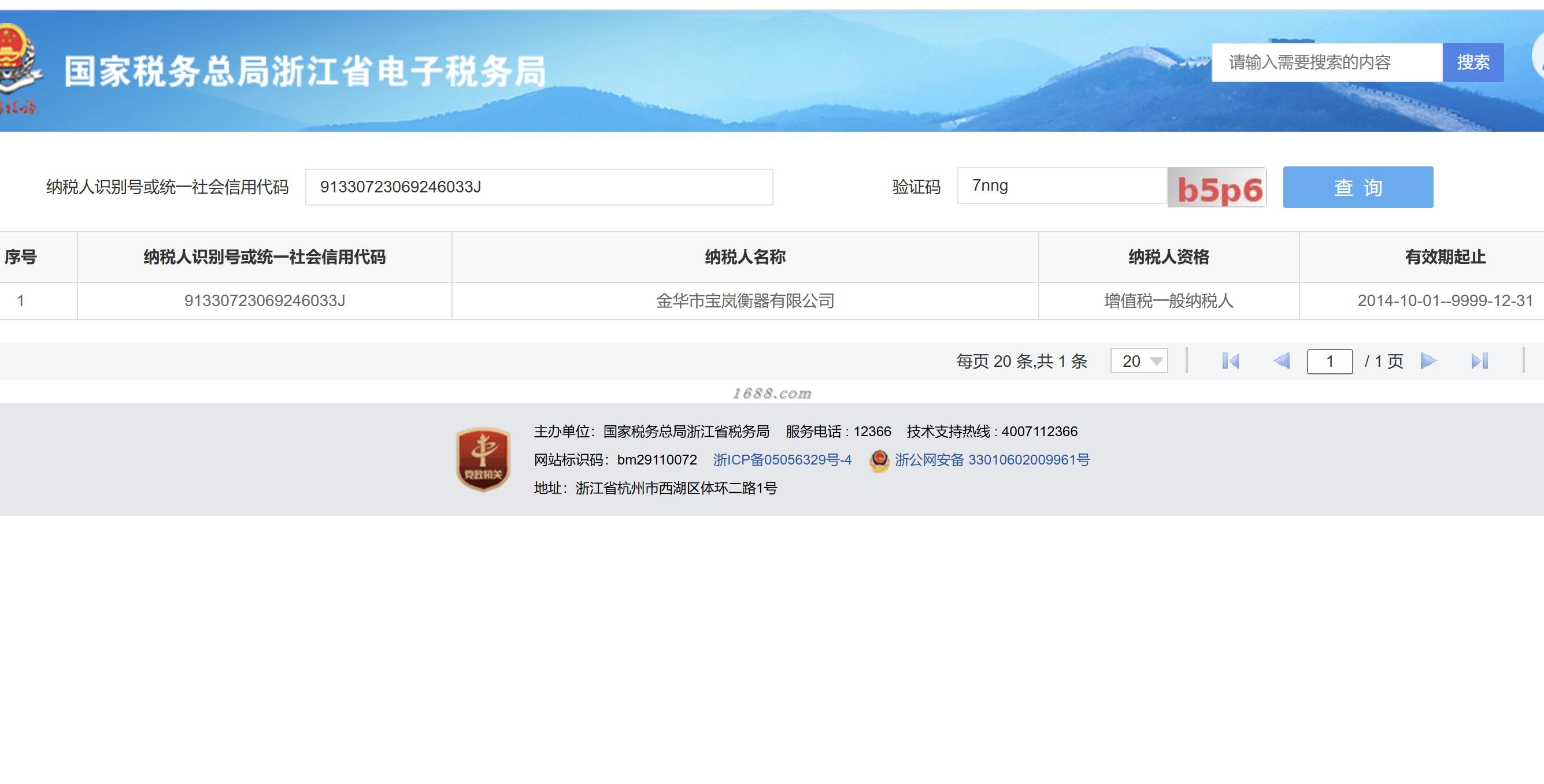This screenshot has height=784, width=1544.
Task: Click the 查询 query button
Action: 1358,187
